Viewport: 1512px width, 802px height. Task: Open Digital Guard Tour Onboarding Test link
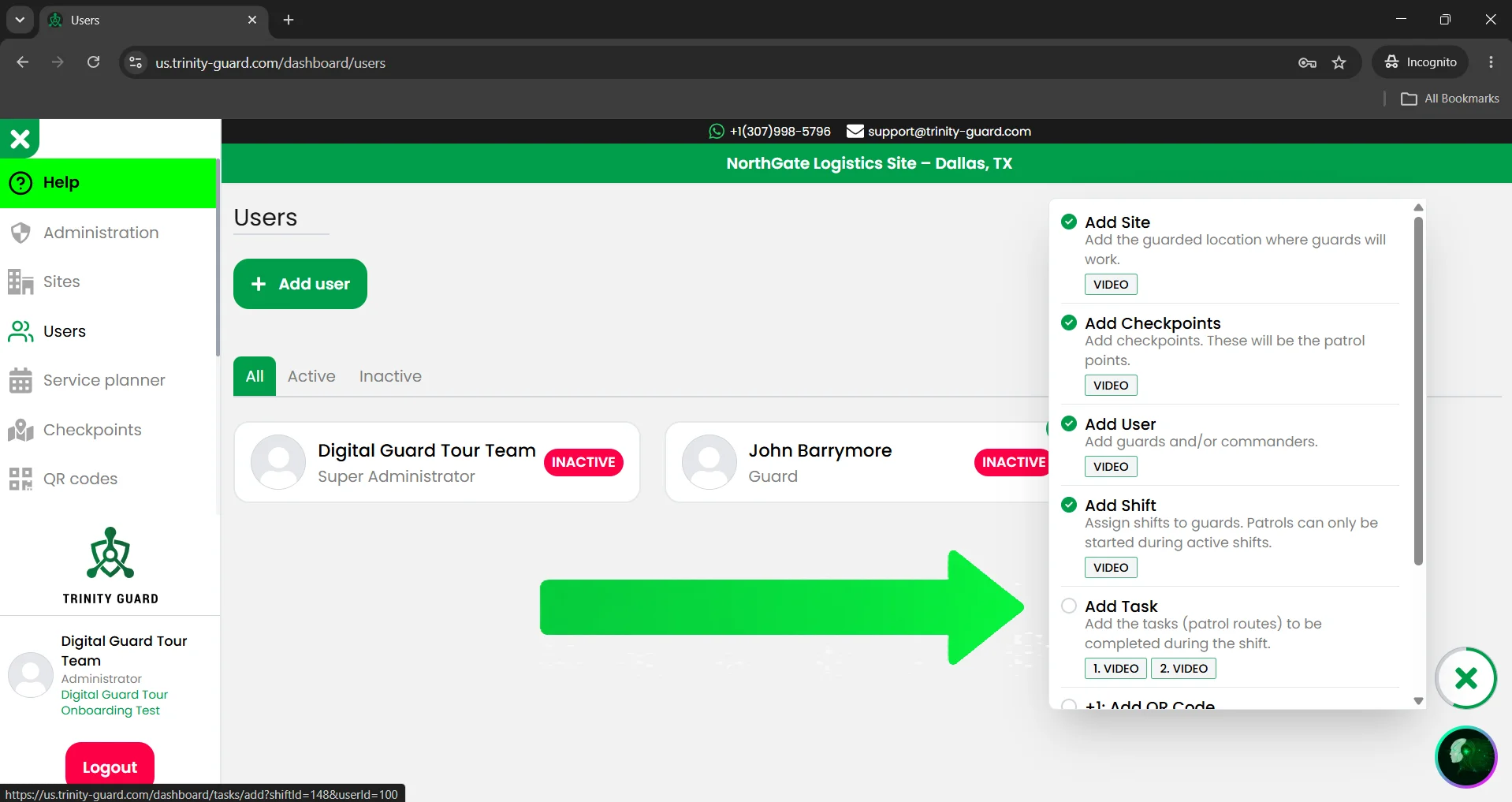[x=114, y=703]
